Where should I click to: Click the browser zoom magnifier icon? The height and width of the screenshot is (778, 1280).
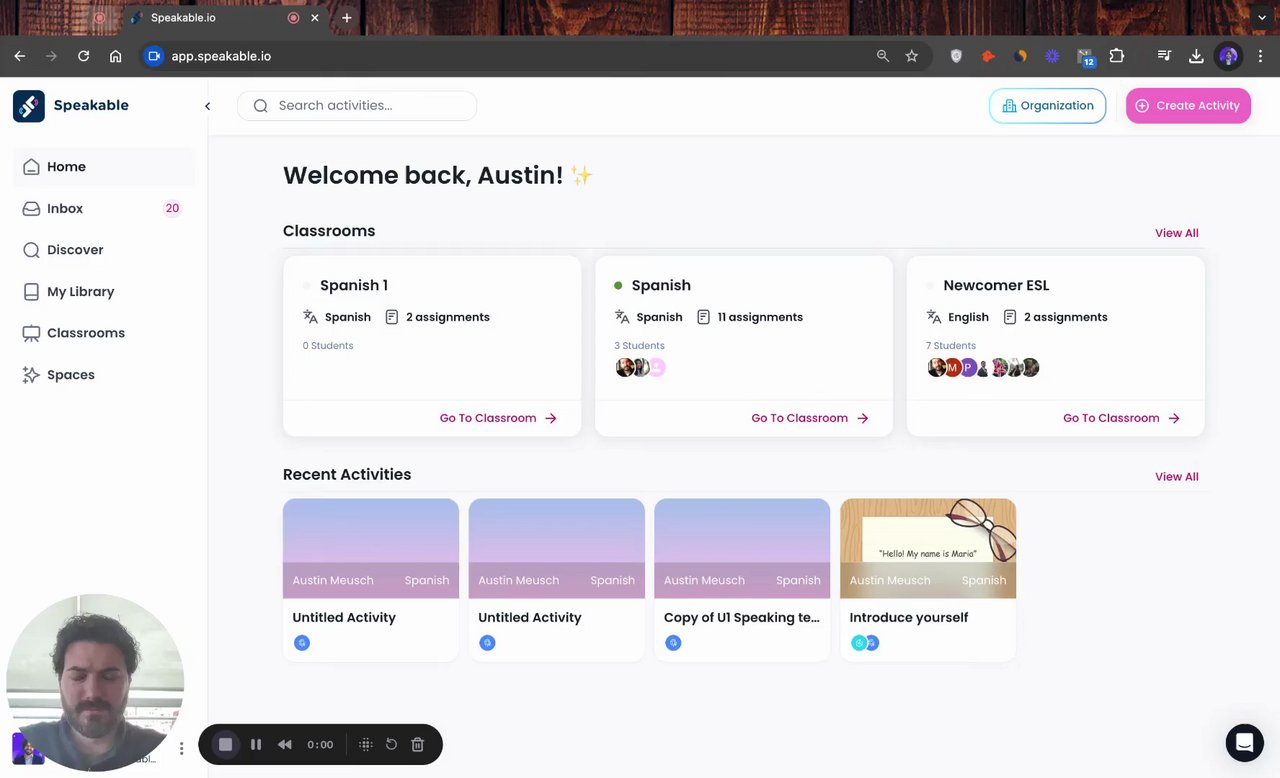point(883,56)
